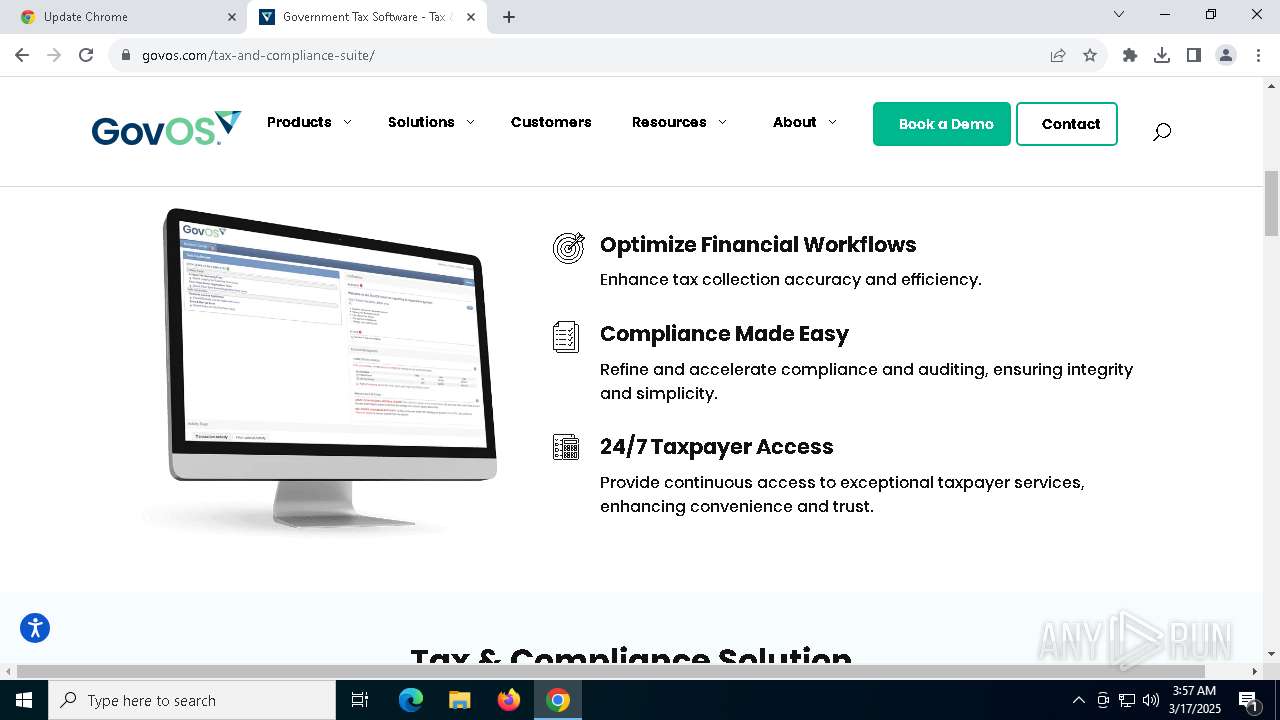Click the GovOS logo

tap(166, 128)
